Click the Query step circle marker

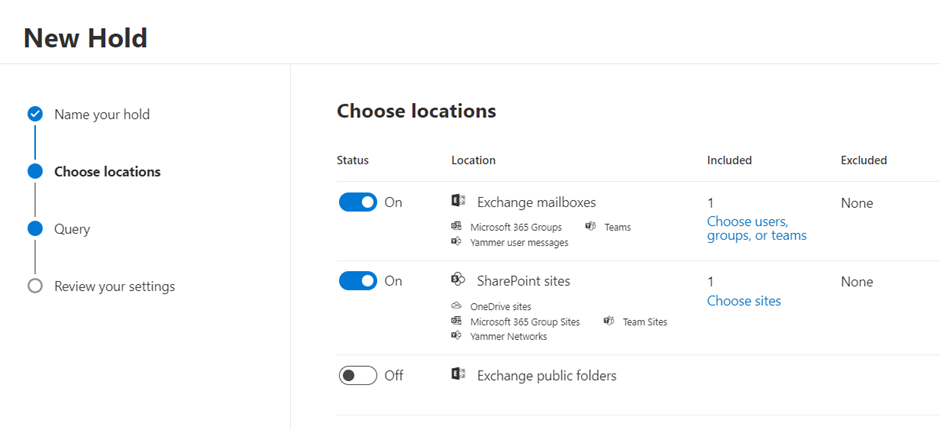coord(35,228)
